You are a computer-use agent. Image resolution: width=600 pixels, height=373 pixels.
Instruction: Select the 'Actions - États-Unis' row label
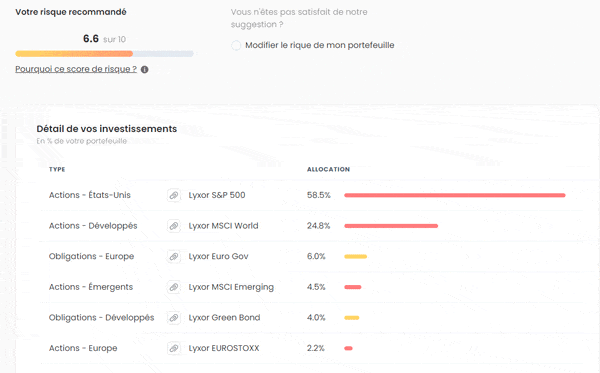[90, 195]
